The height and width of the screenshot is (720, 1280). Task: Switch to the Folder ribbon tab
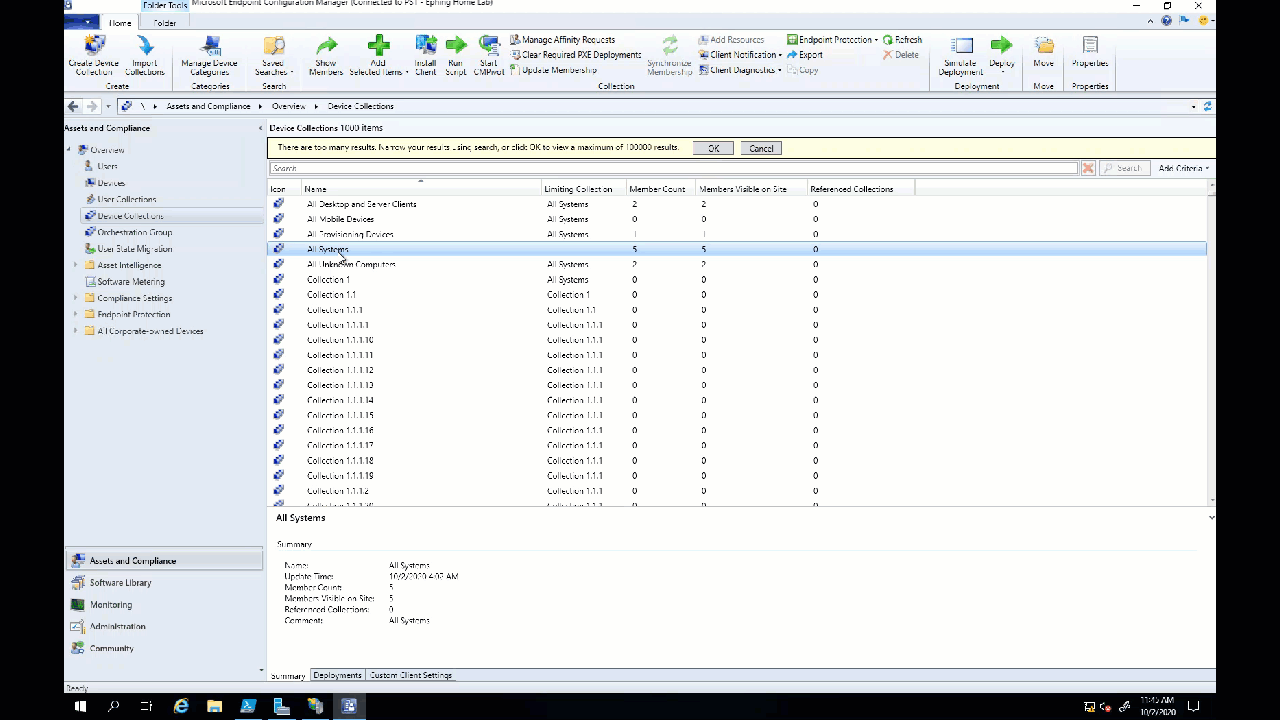point(165,22)
